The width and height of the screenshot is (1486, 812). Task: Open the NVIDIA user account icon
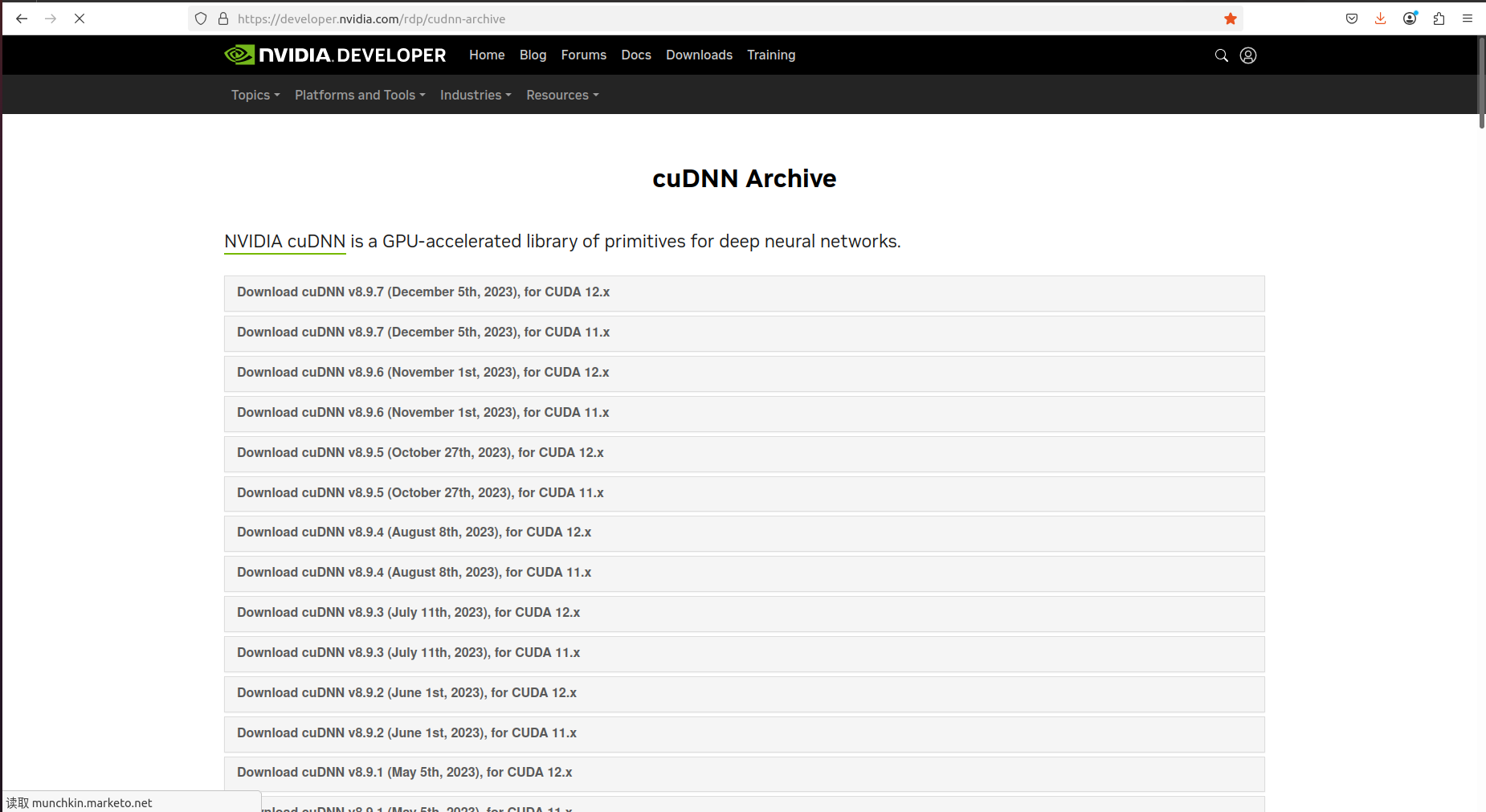[1248, 55]
